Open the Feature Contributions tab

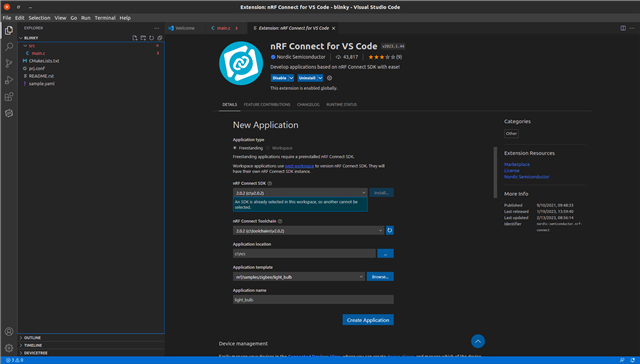267,104
